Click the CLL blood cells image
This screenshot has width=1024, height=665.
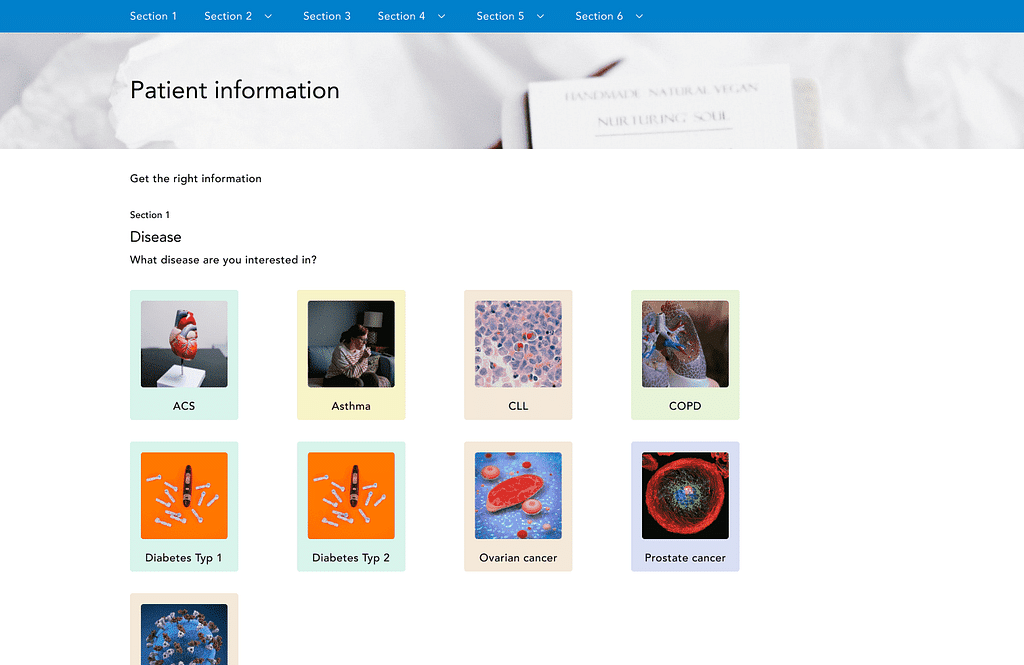518,344
